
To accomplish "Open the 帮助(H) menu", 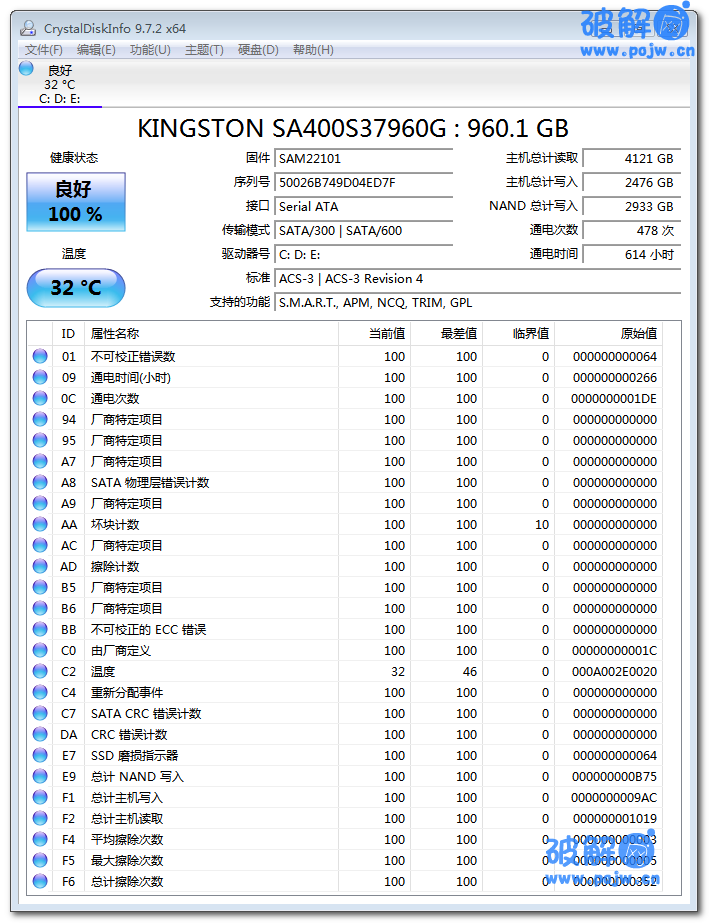I will coord(313,50).
